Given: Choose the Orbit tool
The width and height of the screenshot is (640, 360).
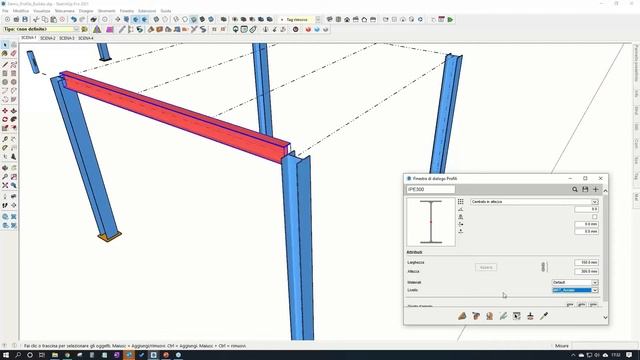Looking at the screenshot, I should (5, 168).
